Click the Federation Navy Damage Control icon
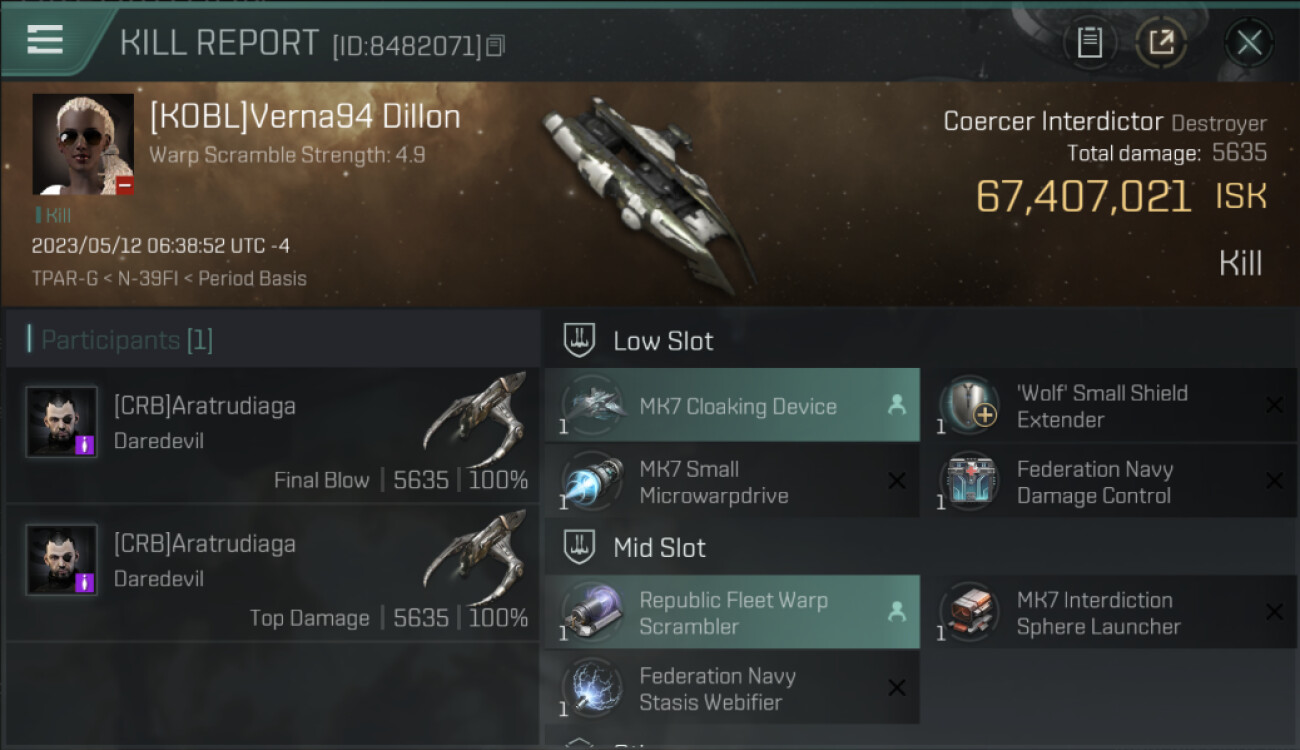The image size is (1300, 750). point(968,482)
